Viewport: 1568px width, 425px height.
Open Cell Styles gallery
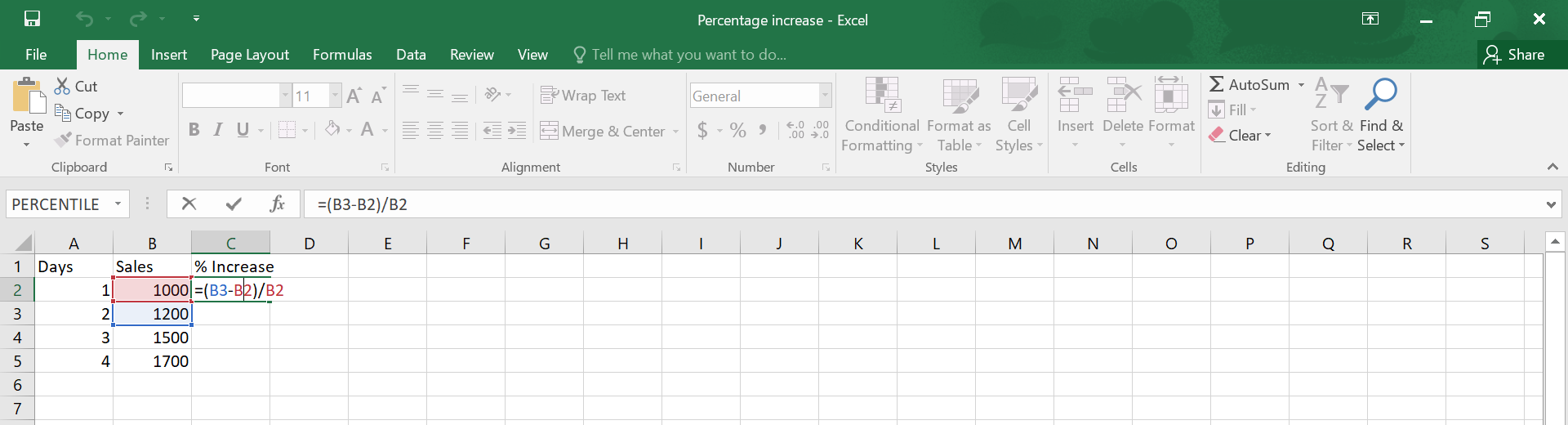pyautogui.click(x=1019, y=114)
